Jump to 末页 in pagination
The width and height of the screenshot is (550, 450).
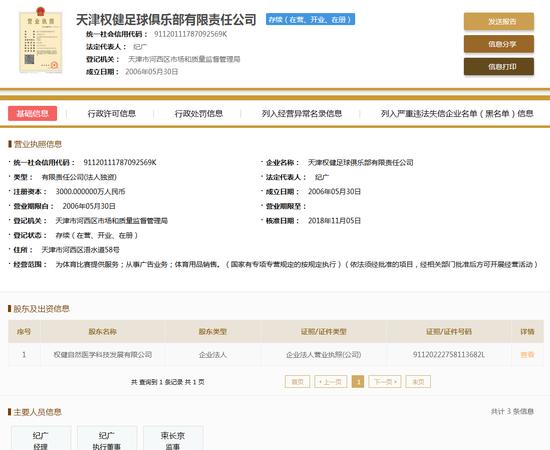418,382
